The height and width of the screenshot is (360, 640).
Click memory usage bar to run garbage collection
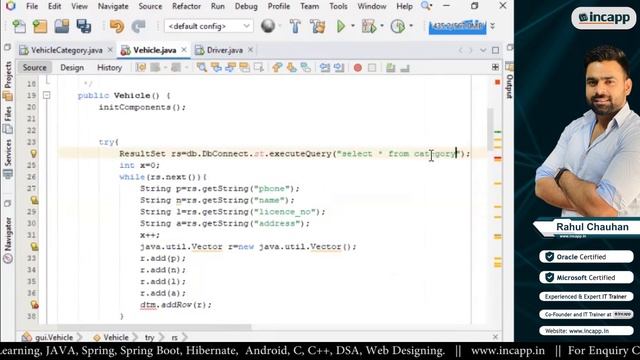click(457, 27)
